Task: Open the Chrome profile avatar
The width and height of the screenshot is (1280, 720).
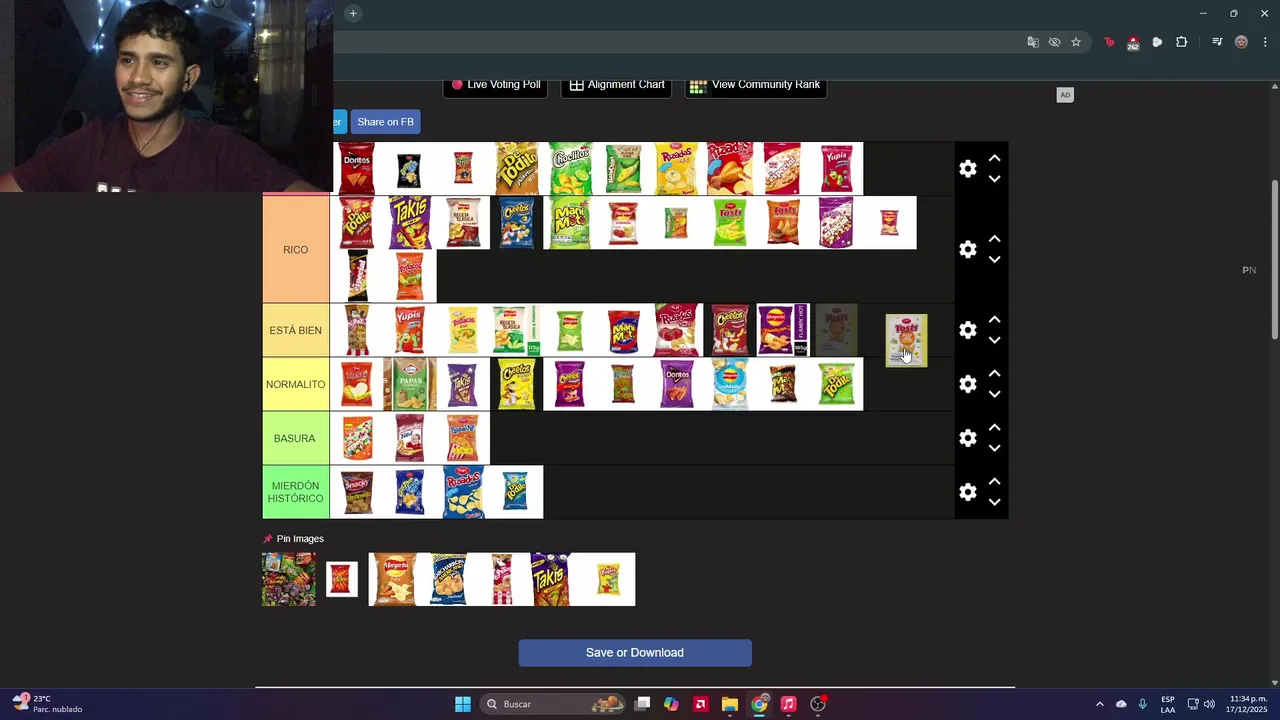Action: coord(1241,42)
